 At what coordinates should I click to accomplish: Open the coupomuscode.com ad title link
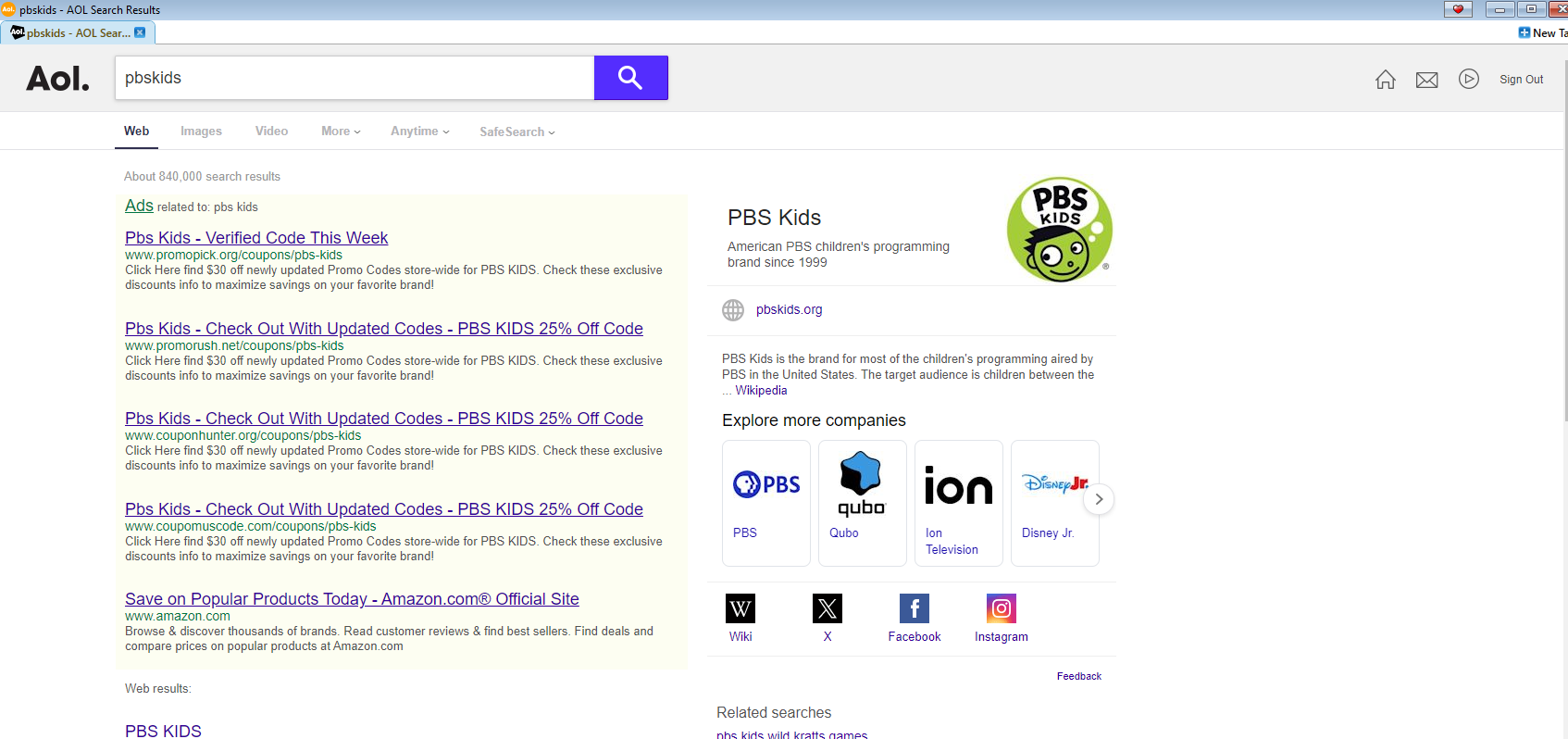click(384, 509)
